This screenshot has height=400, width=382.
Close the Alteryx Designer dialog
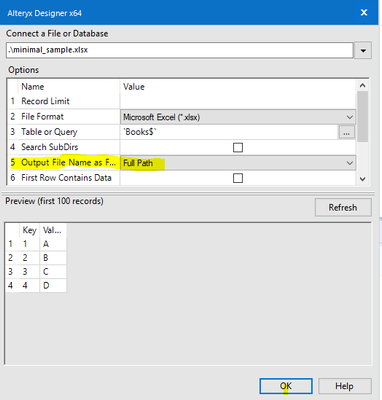[x=364, y=13]
